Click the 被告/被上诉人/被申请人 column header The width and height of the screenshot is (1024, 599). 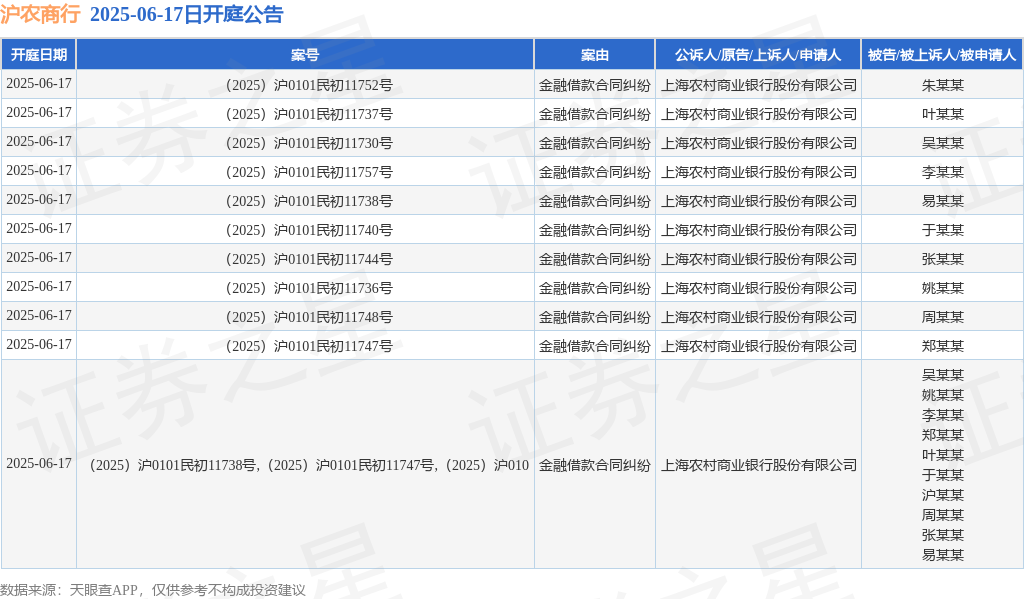tap(942, 55)
